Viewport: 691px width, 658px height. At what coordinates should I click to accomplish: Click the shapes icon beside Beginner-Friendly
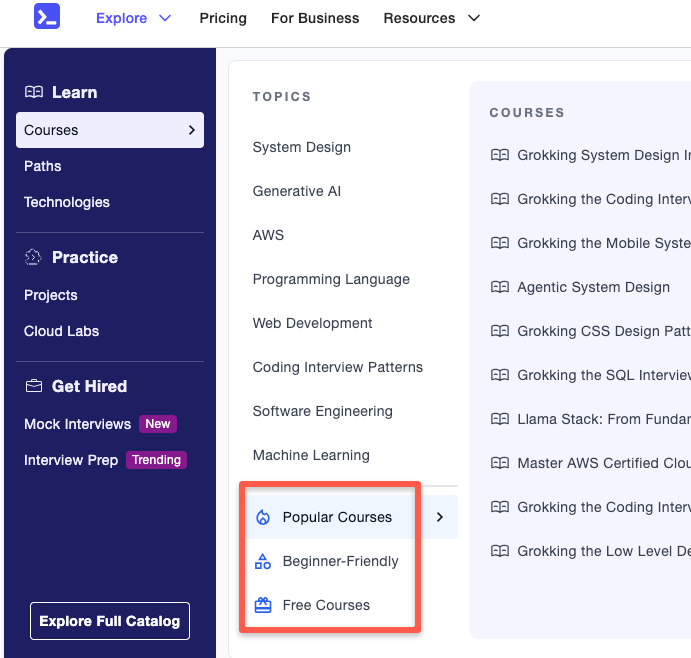(x=263, y=561)
